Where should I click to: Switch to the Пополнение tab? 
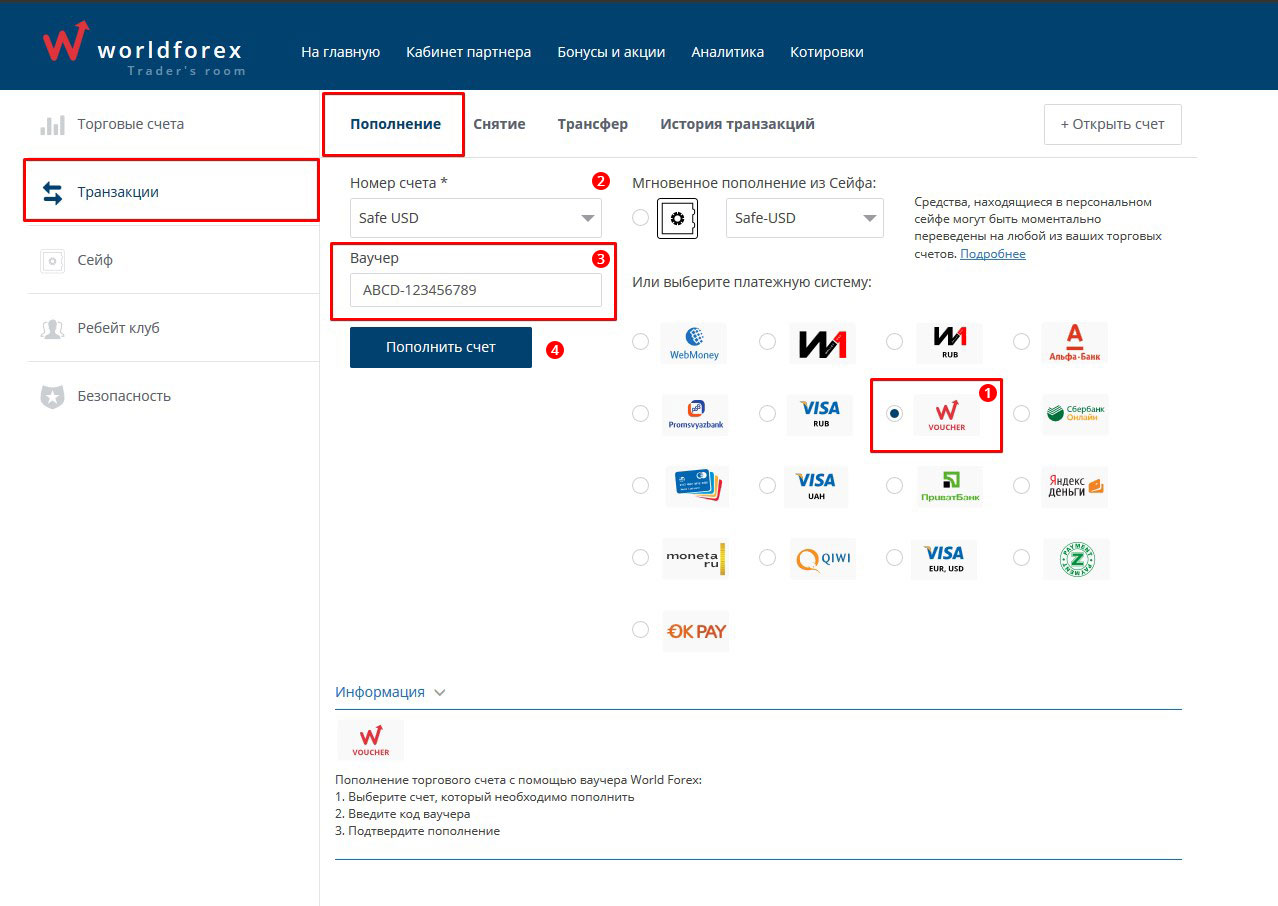point(395,124)
